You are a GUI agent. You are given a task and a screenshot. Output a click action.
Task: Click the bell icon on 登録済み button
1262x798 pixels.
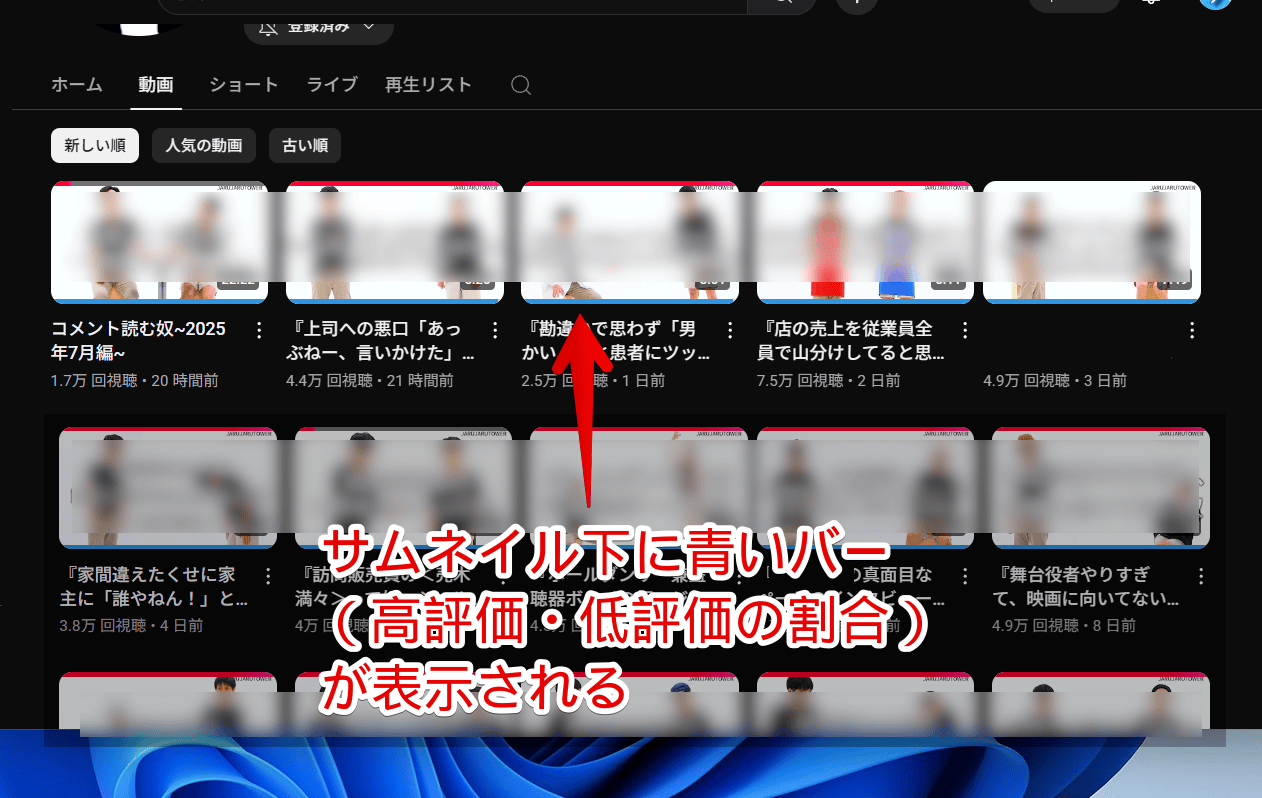point(268,27)
